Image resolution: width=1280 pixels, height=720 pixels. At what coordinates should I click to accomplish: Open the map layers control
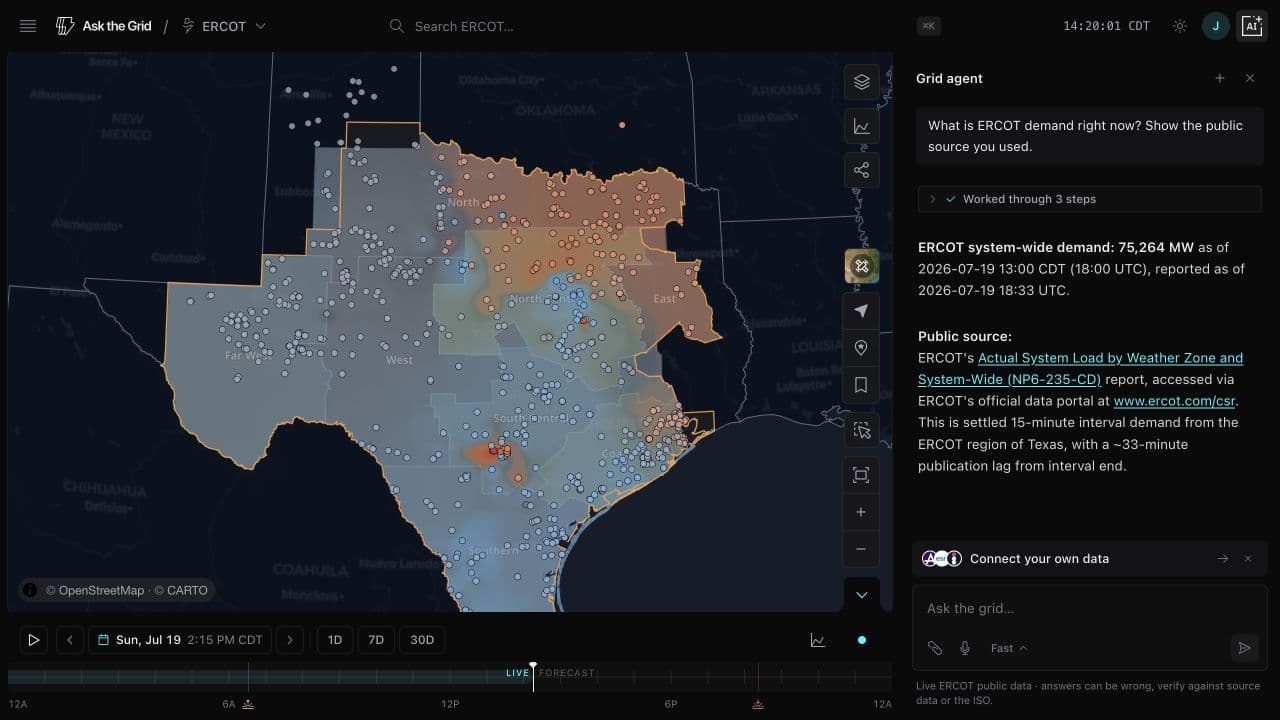pos(861,82)
